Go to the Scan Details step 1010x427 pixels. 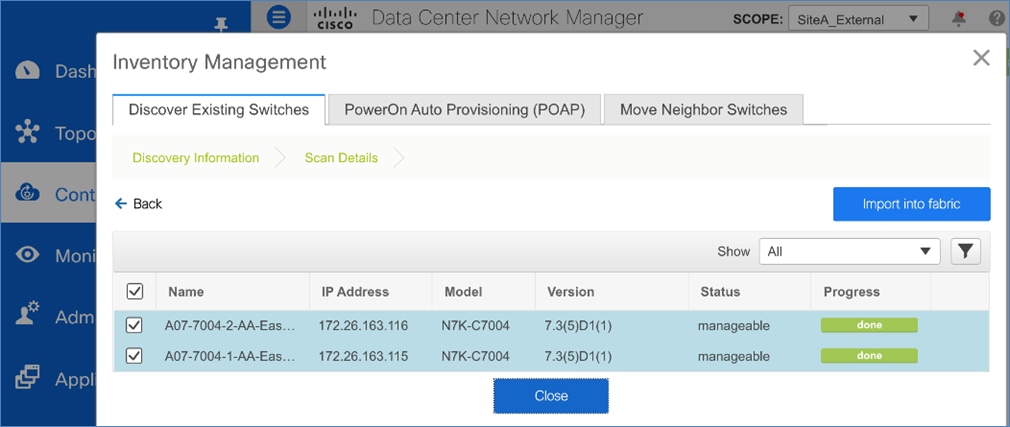coord(341,158)
